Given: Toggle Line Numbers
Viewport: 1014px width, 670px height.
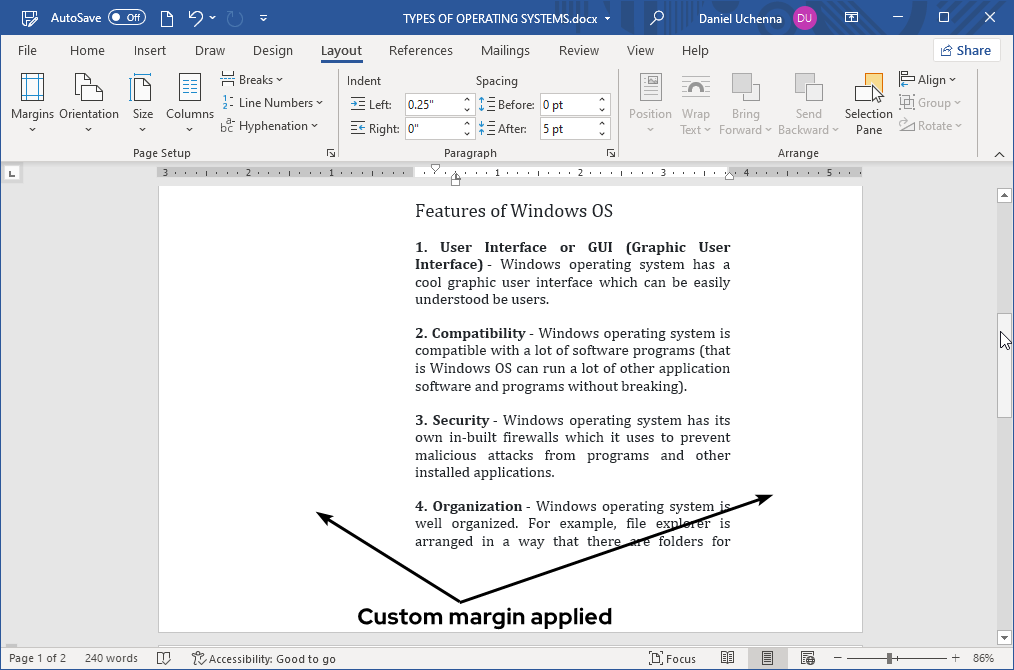Looking at the screenshot, I should click(x=273, y=102).
